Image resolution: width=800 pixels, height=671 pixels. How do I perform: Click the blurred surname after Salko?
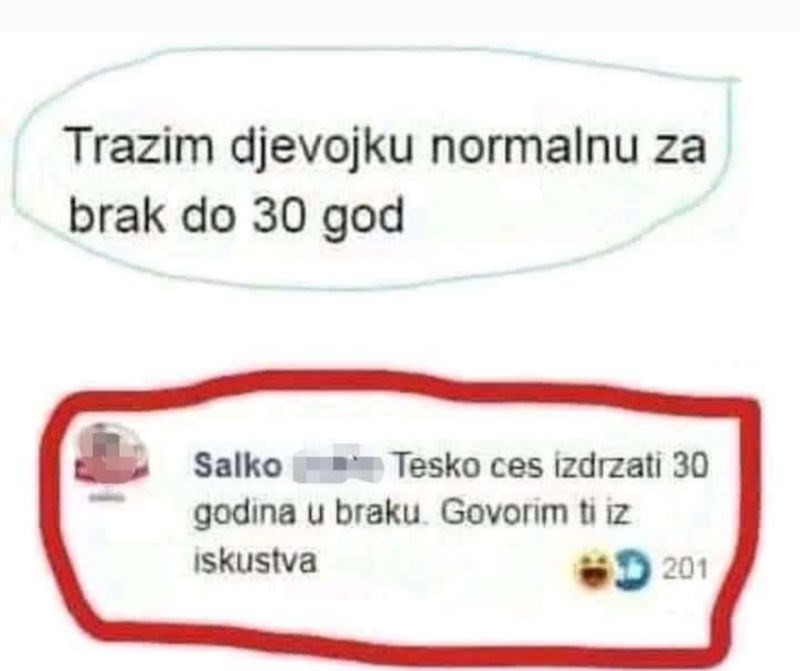pos(337,465)
